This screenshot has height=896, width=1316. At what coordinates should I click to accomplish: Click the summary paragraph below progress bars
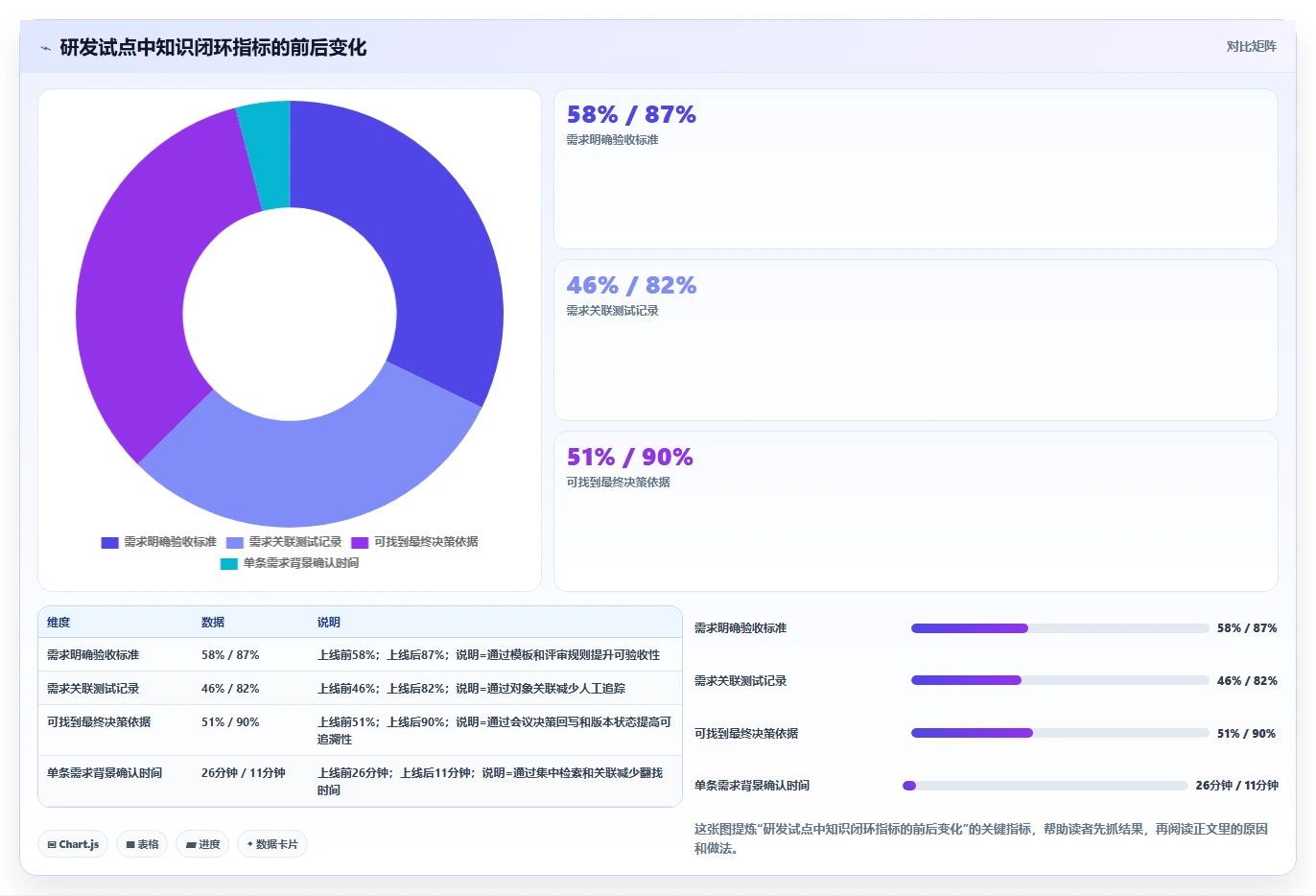click(981, 838)
